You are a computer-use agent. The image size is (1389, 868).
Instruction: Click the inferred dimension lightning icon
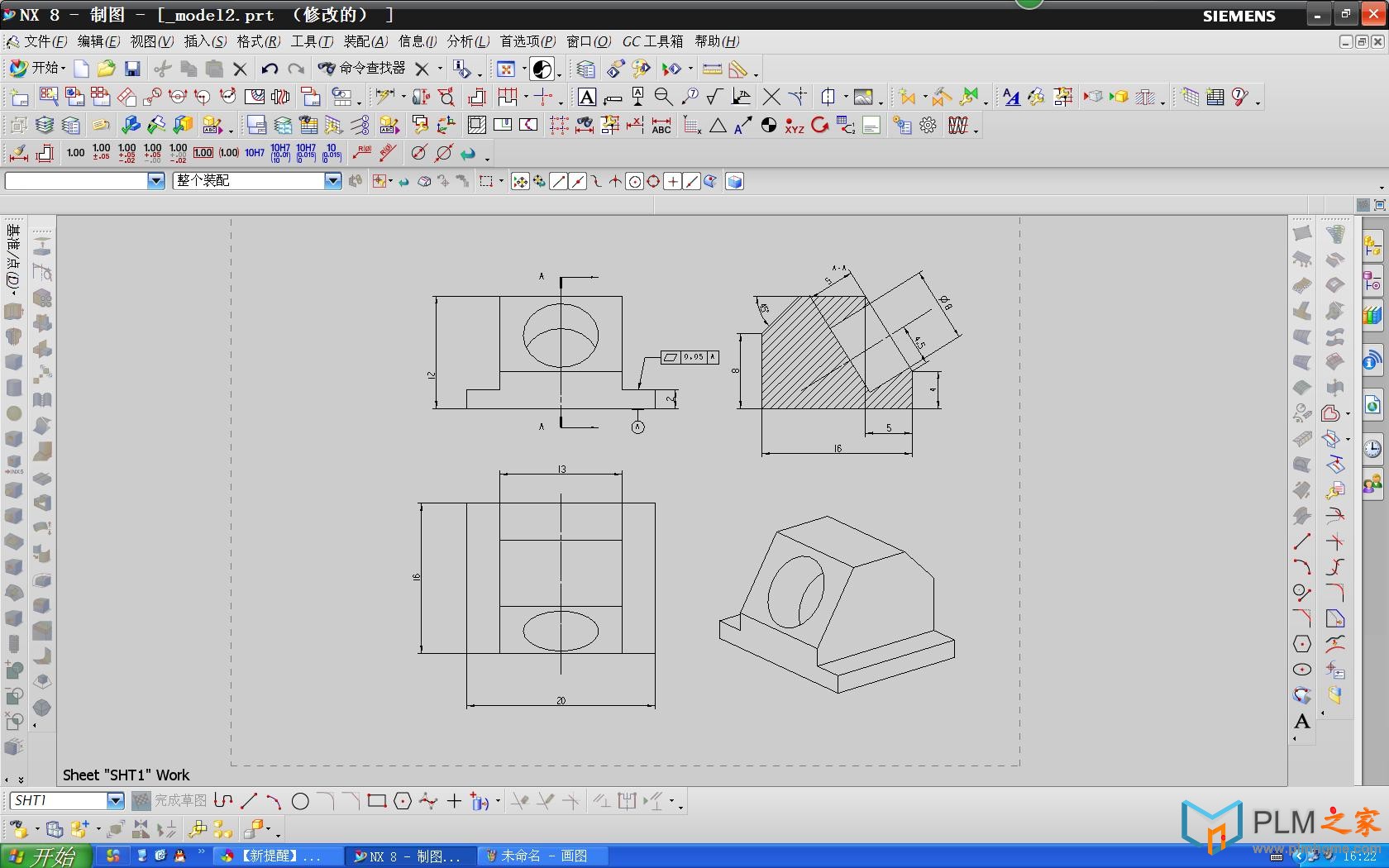(x=384, y=98)
